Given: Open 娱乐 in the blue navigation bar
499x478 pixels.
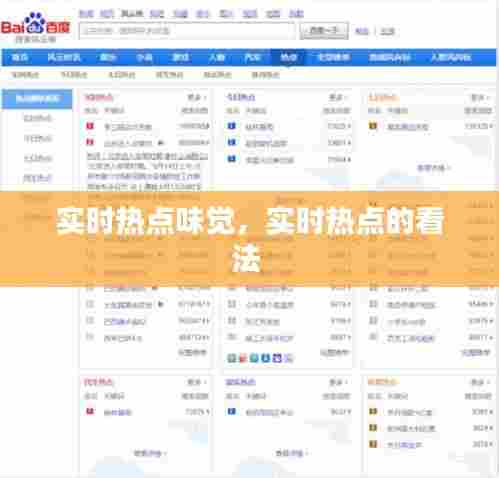Looking at the screenshot, I should pyautogui.click(x=108, y=58).
